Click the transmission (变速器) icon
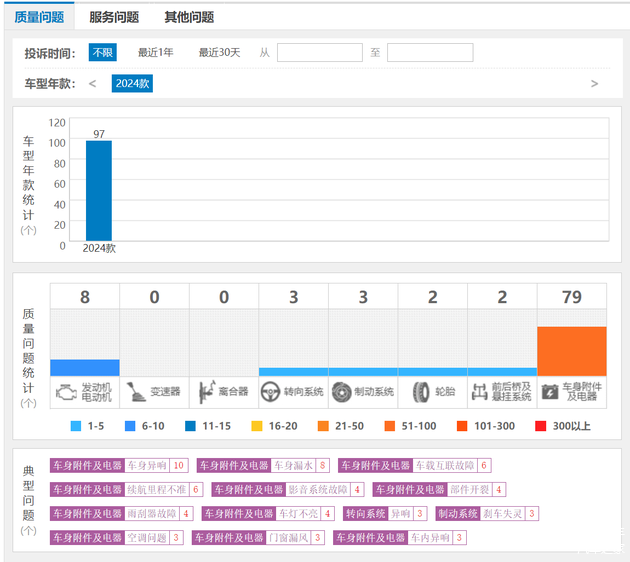This screenshot has width=630, height=562. coord(137,391)
